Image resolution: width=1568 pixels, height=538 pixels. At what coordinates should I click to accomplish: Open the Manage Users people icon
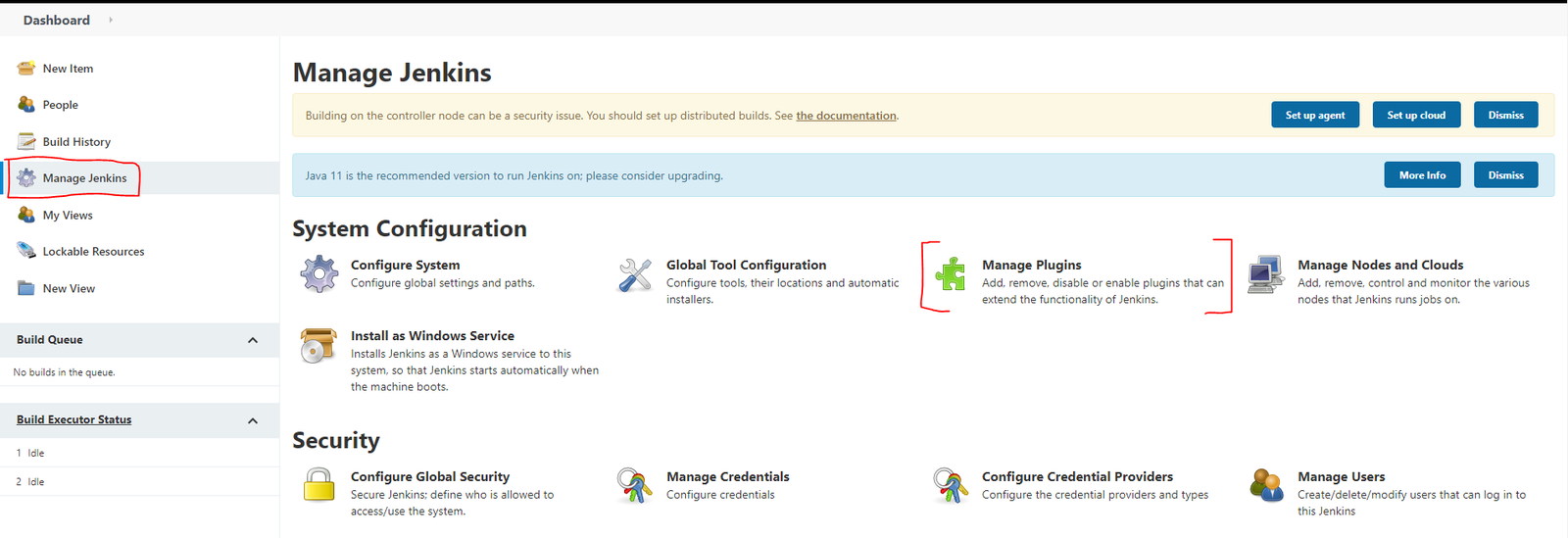point(1266,485)
